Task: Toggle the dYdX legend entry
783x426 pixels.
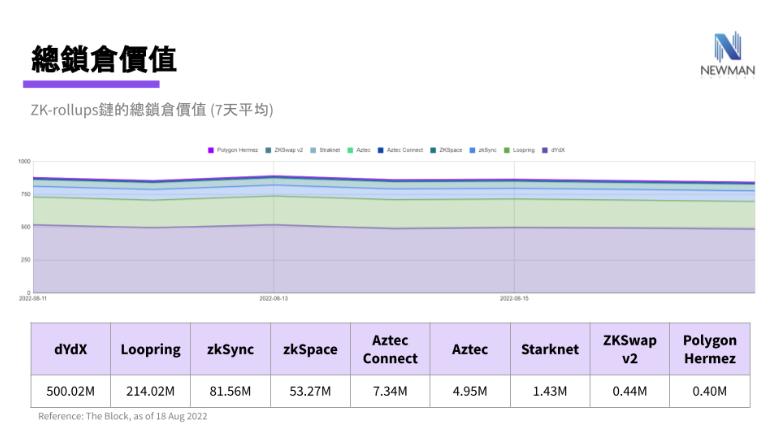Action: [545, 150]
